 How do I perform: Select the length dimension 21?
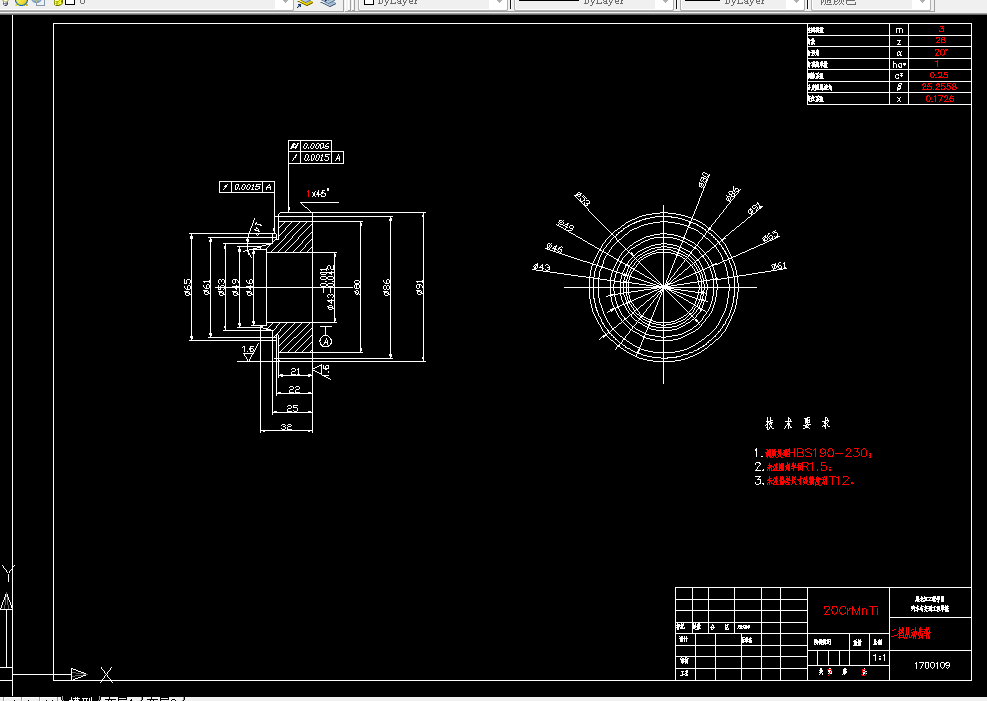point(295,371)
